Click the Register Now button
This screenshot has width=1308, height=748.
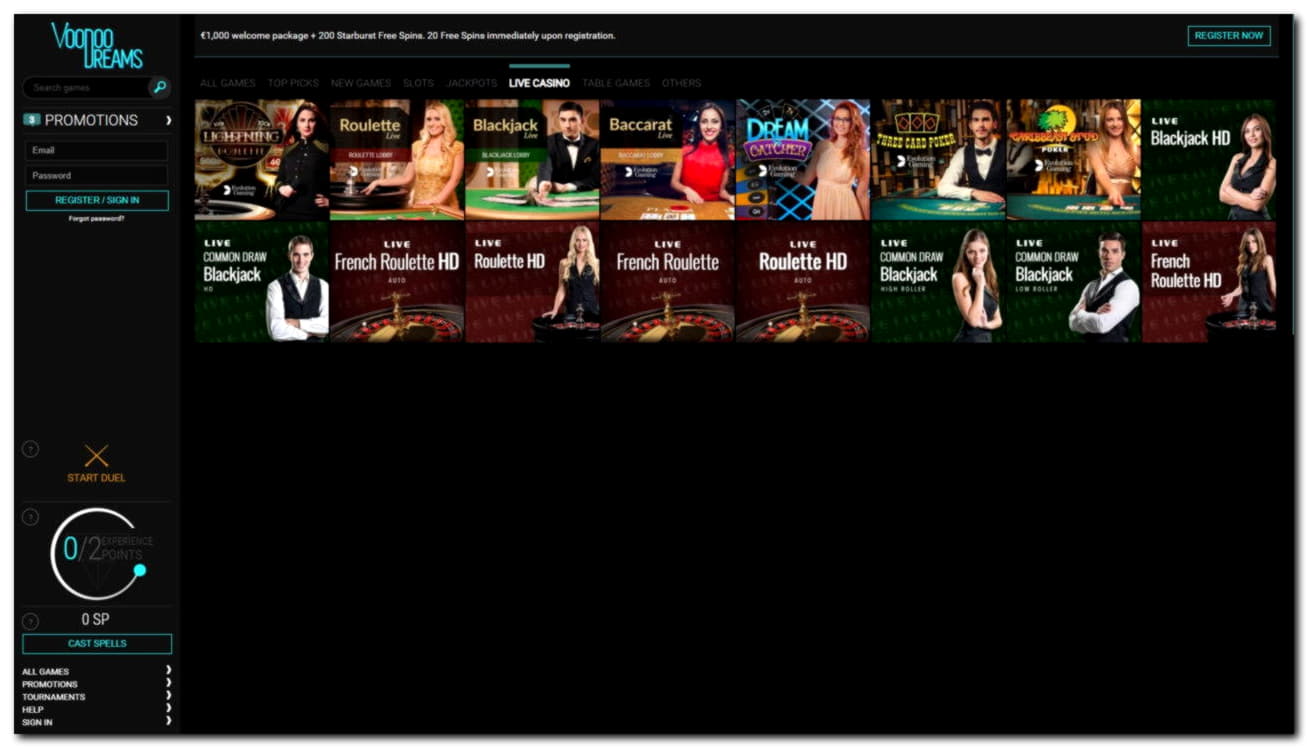coord(1229,36)
